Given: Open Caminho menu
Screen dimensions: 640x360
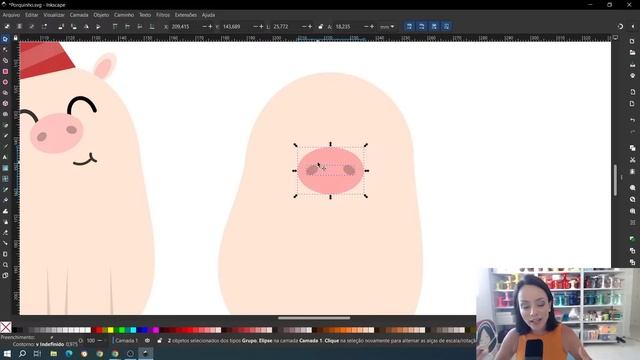Looking at the screenshot, I should pyautogui.click(x=124, y=15).
